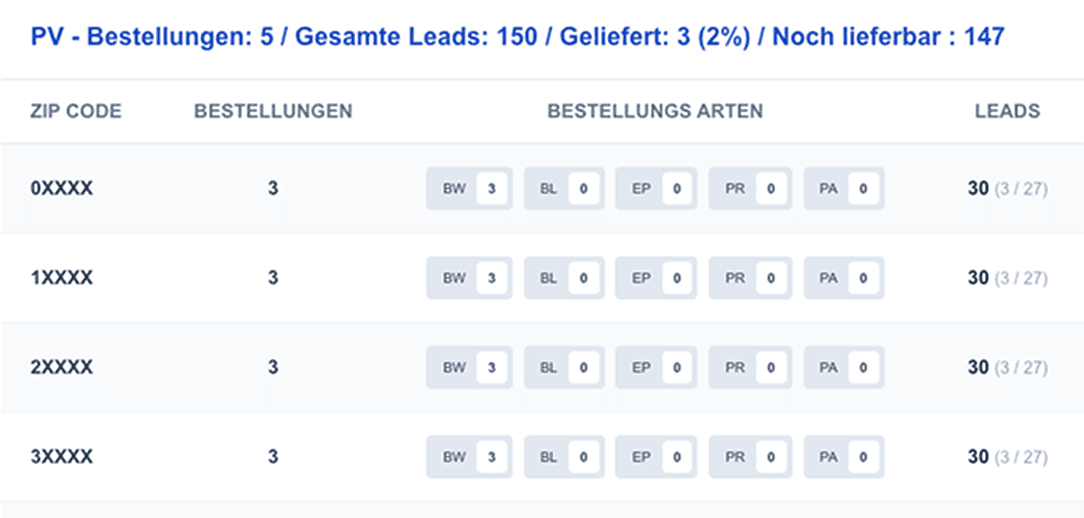
Task: Sort by the BESTELLUNGEN column header
Action: [x=273, y=111]
